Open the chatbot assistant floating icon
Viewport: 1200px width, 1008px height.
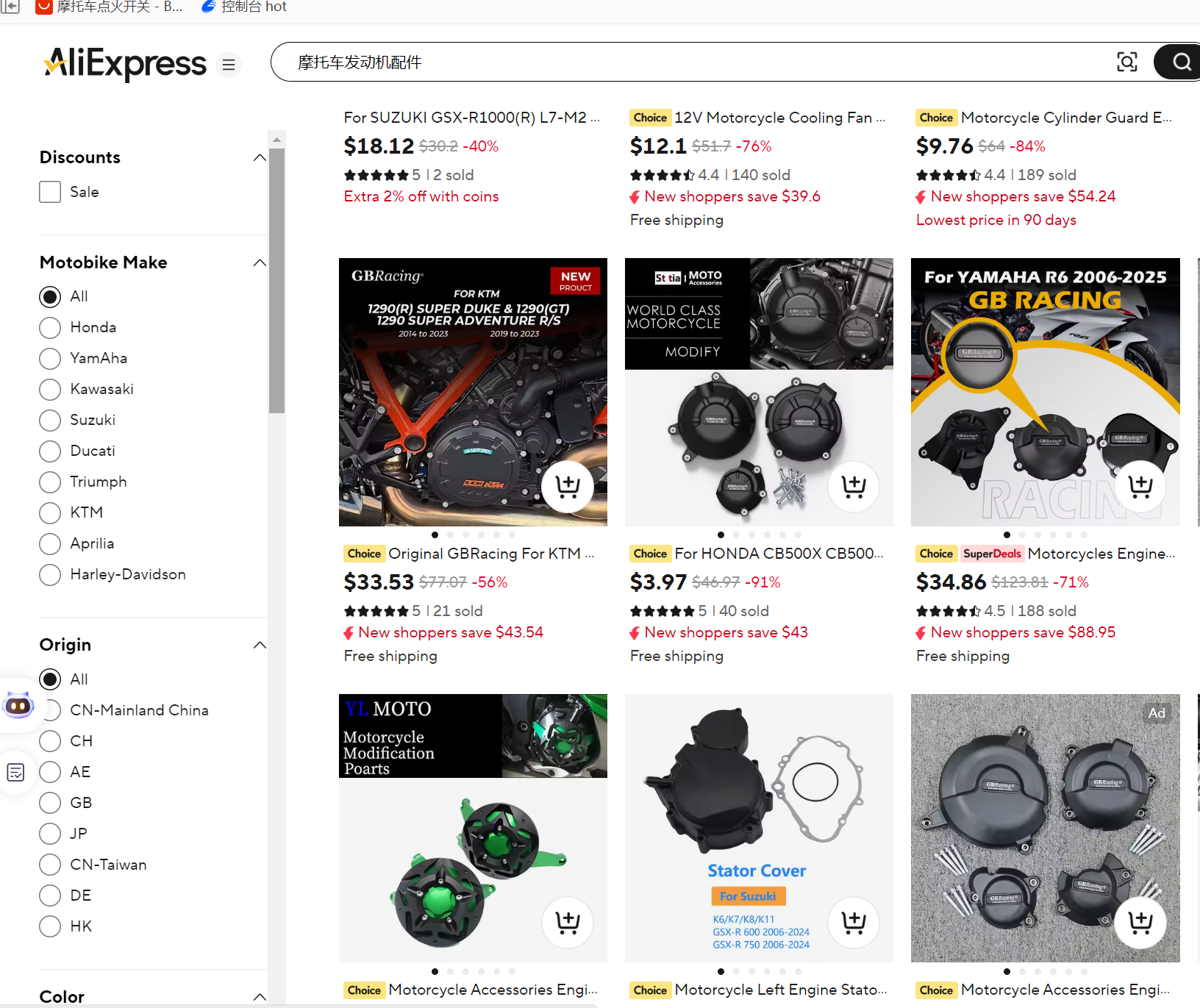(x=18, y=706)
